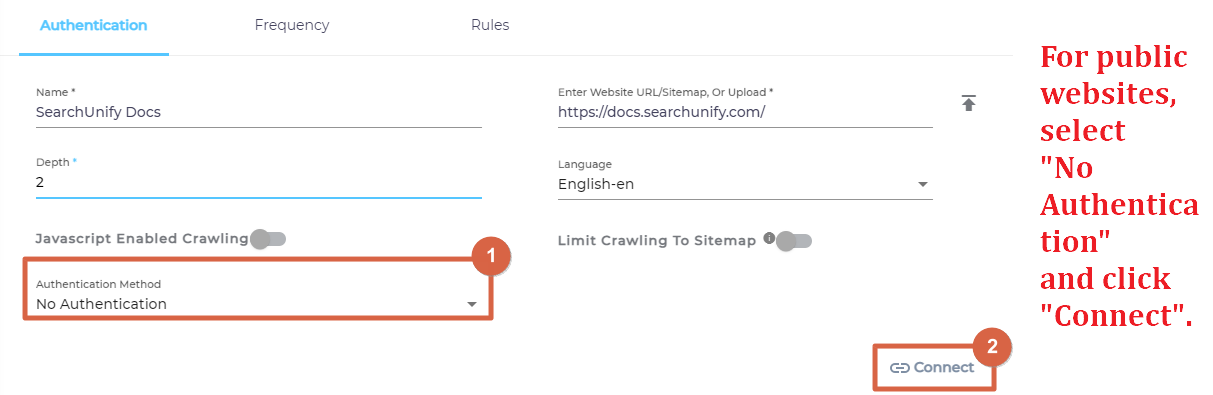Image resolution: width=1213 pixels, height=395 pixels.
Task: Choose the English-en language value
Action: pos(596,184)
